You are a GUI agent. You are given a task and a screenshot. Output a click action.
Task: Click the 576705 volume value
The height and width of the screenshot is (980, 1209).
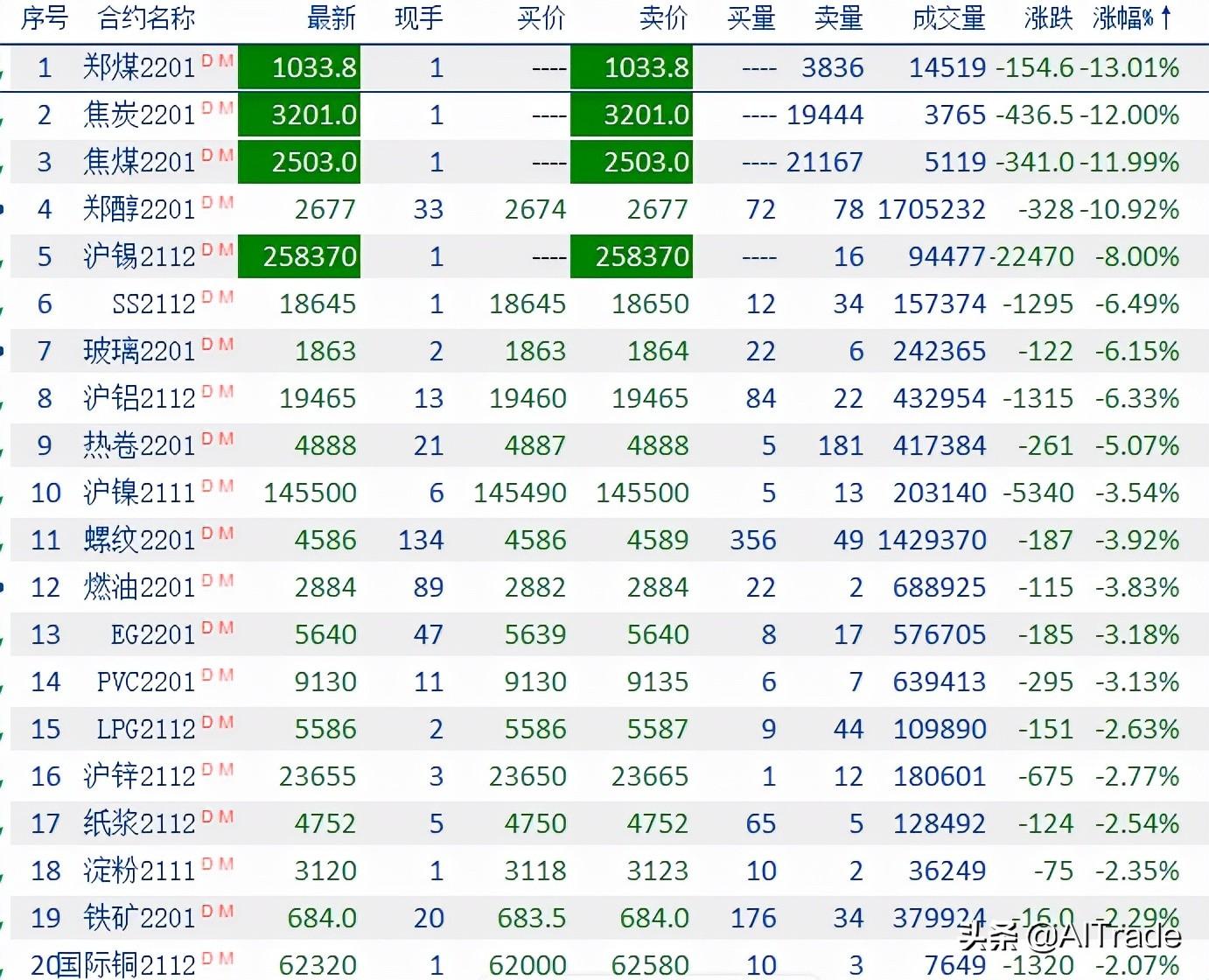pyautogui.click(x=940, y=634)
